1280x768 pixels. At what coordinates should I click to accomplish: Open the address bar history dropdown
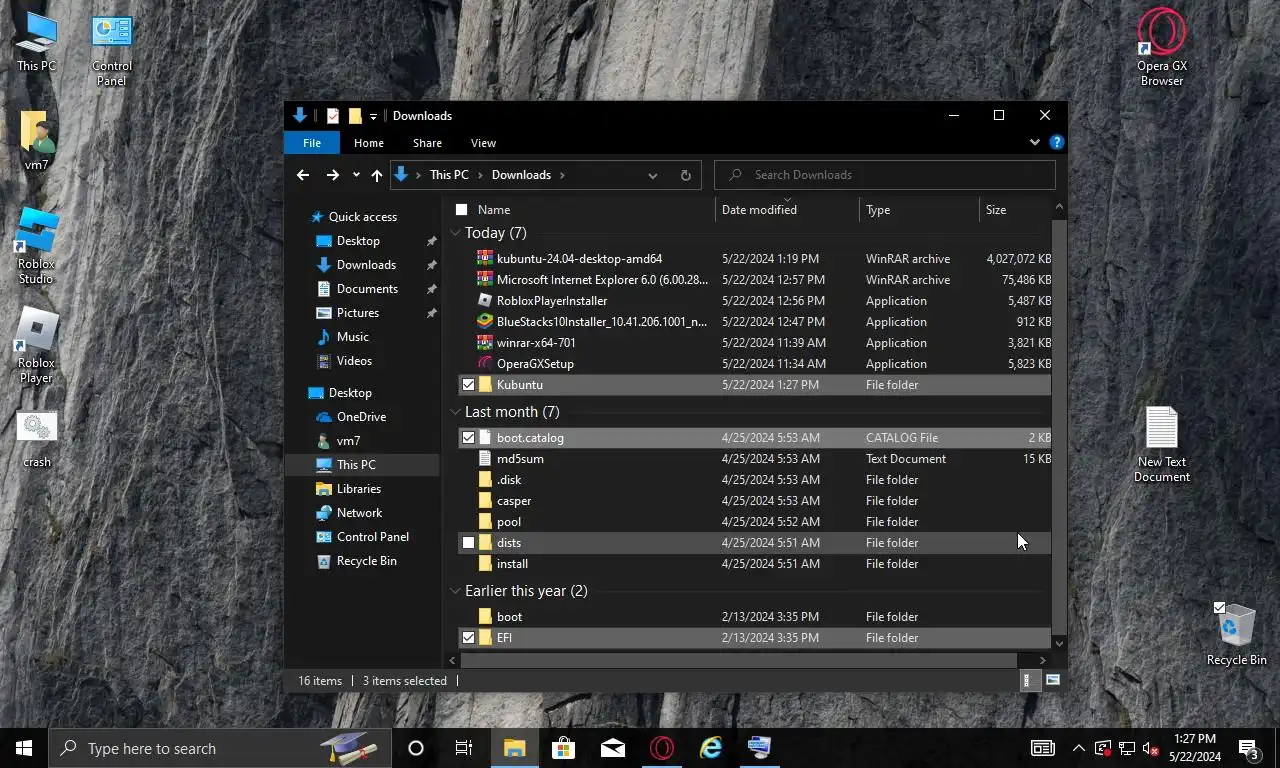tap(653, 175)
